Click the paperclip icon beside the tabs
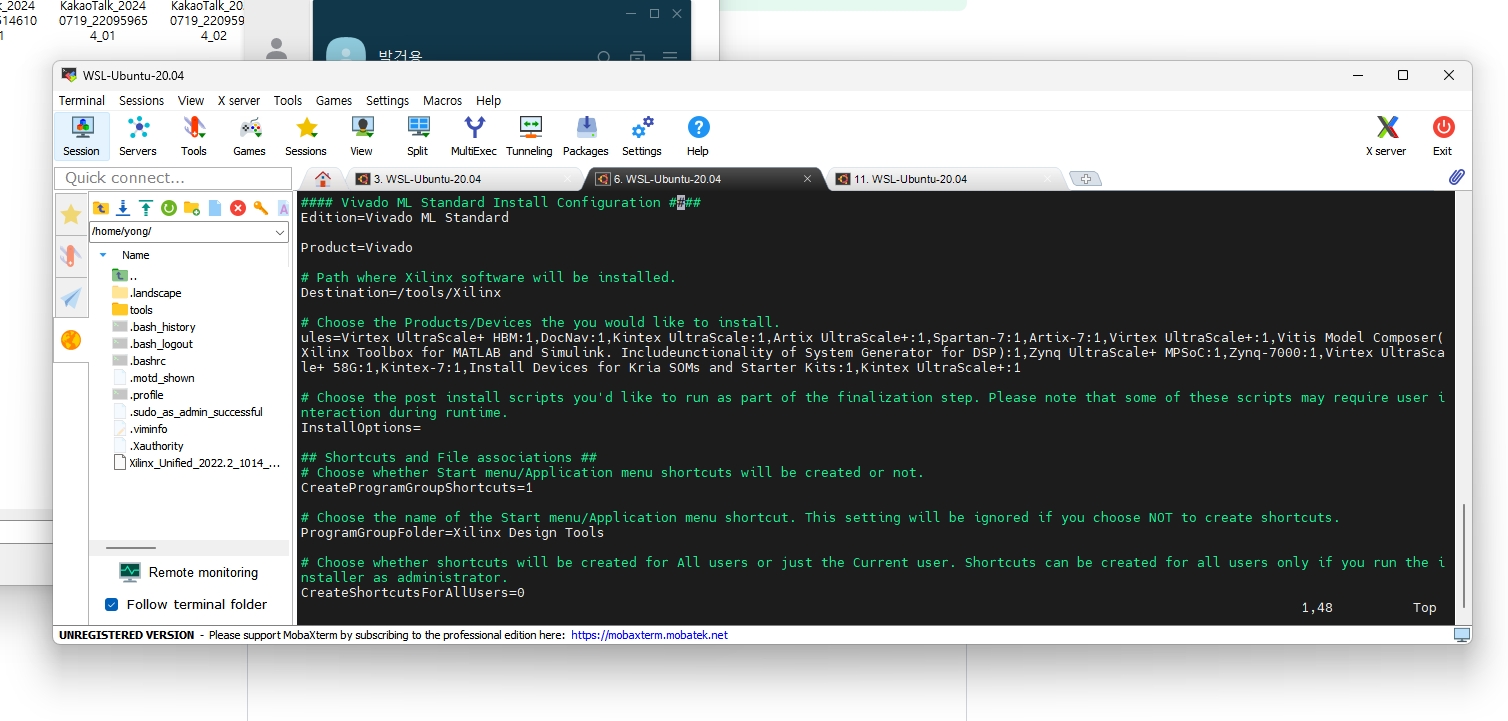 click(1456, 177)
